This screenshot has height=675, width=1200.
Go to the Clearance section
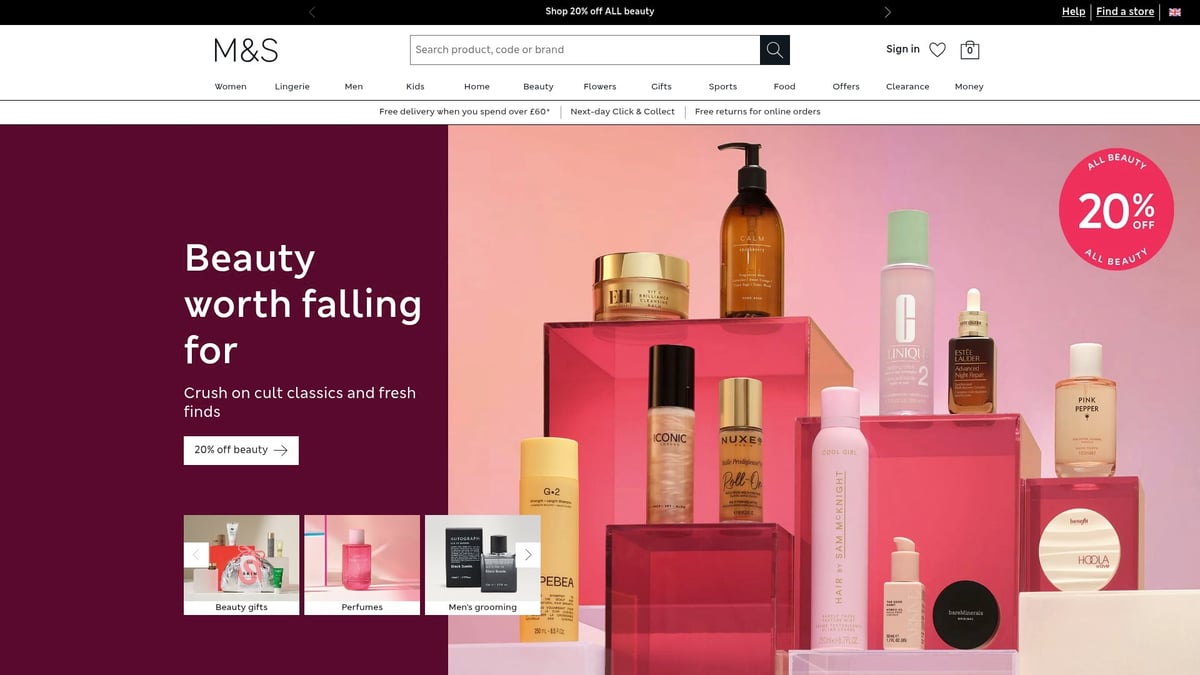point(907,87)
